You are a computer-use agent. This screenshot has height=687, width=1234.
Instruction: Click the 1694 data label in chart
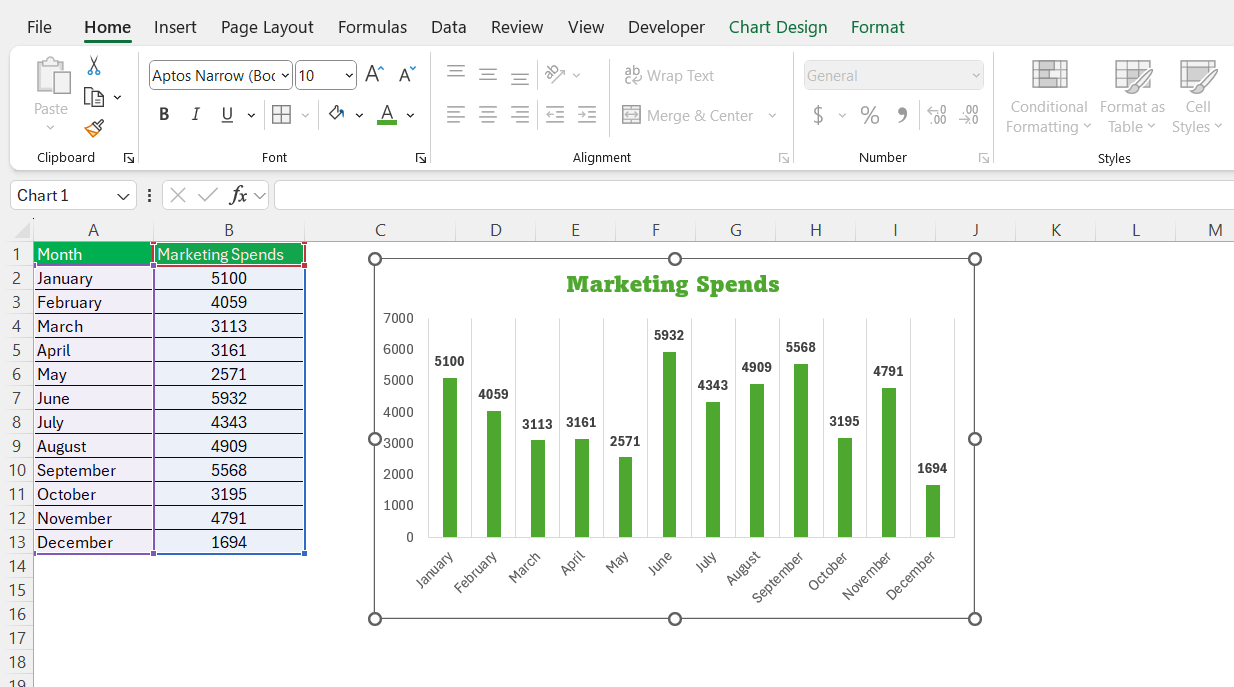932,468
